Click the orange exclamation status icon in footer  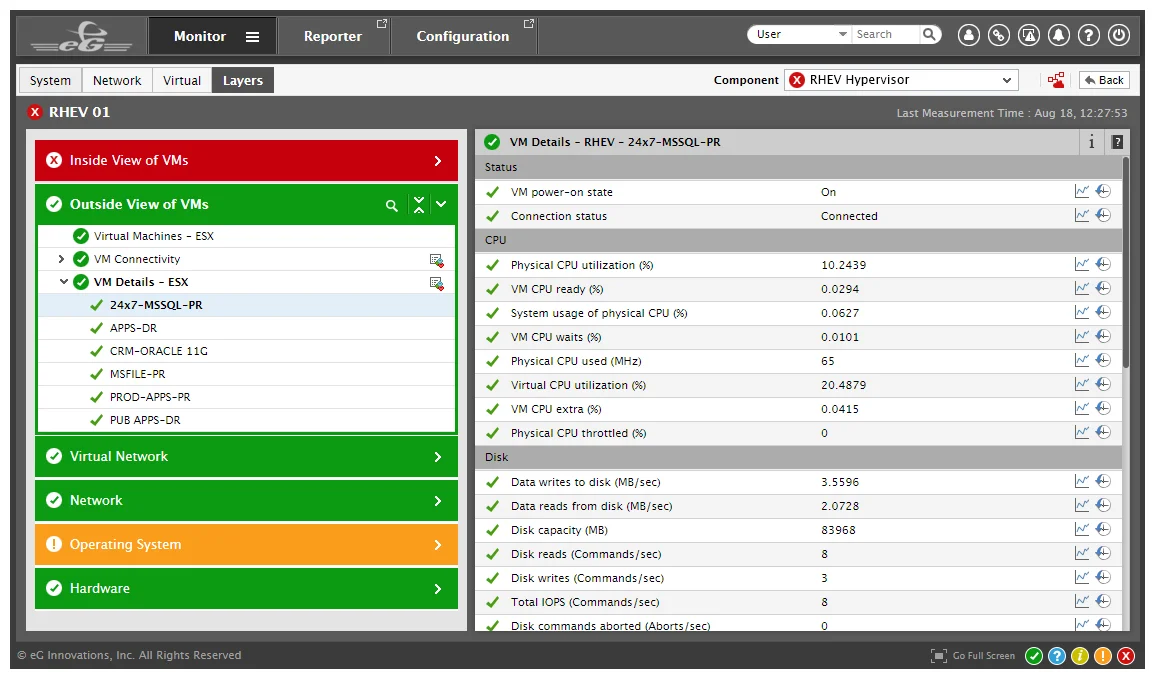coord(1103,655)
